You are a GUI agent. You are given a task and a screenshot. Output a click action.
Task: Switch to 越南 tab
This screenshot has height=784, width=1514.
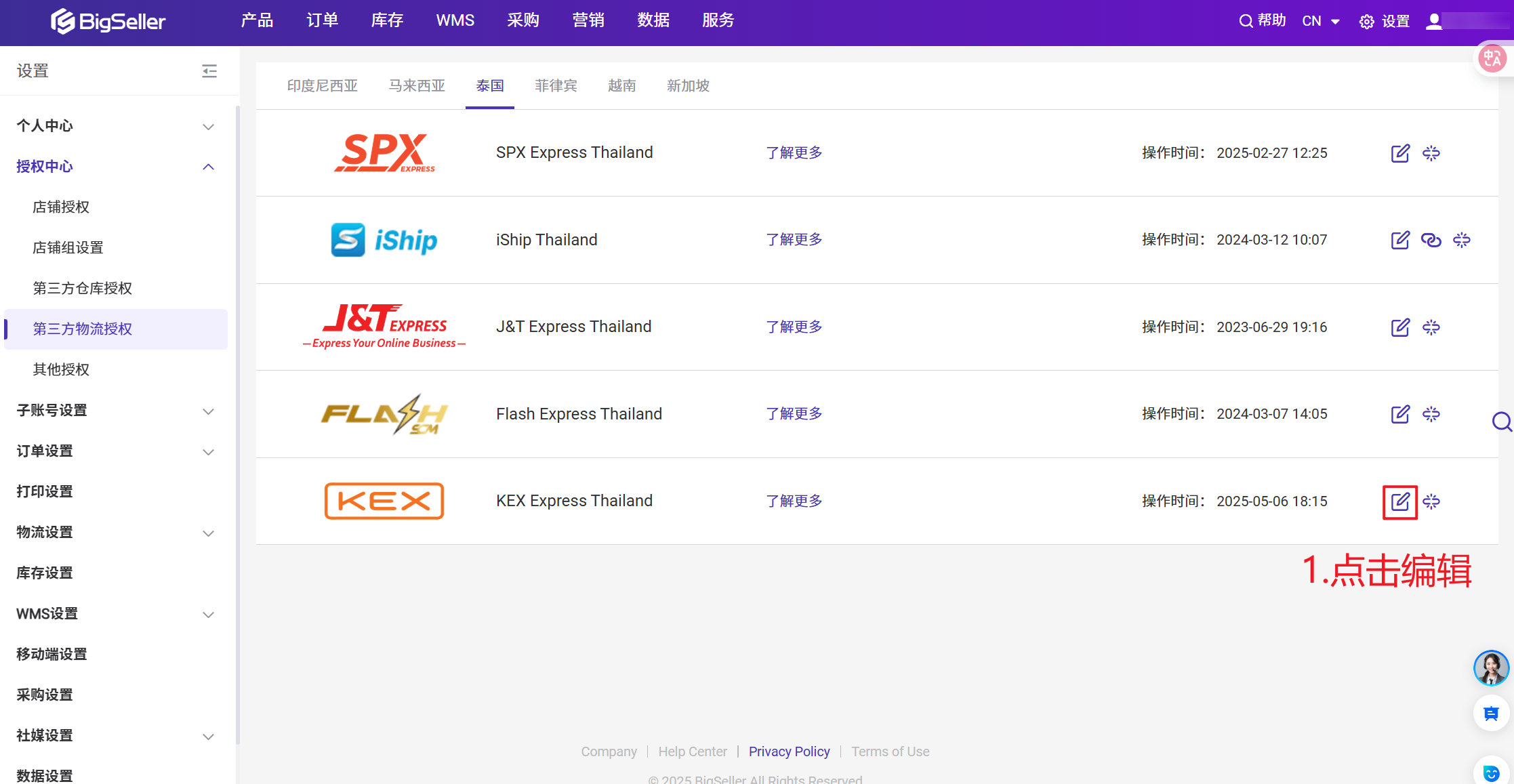(x=622, y=86)
